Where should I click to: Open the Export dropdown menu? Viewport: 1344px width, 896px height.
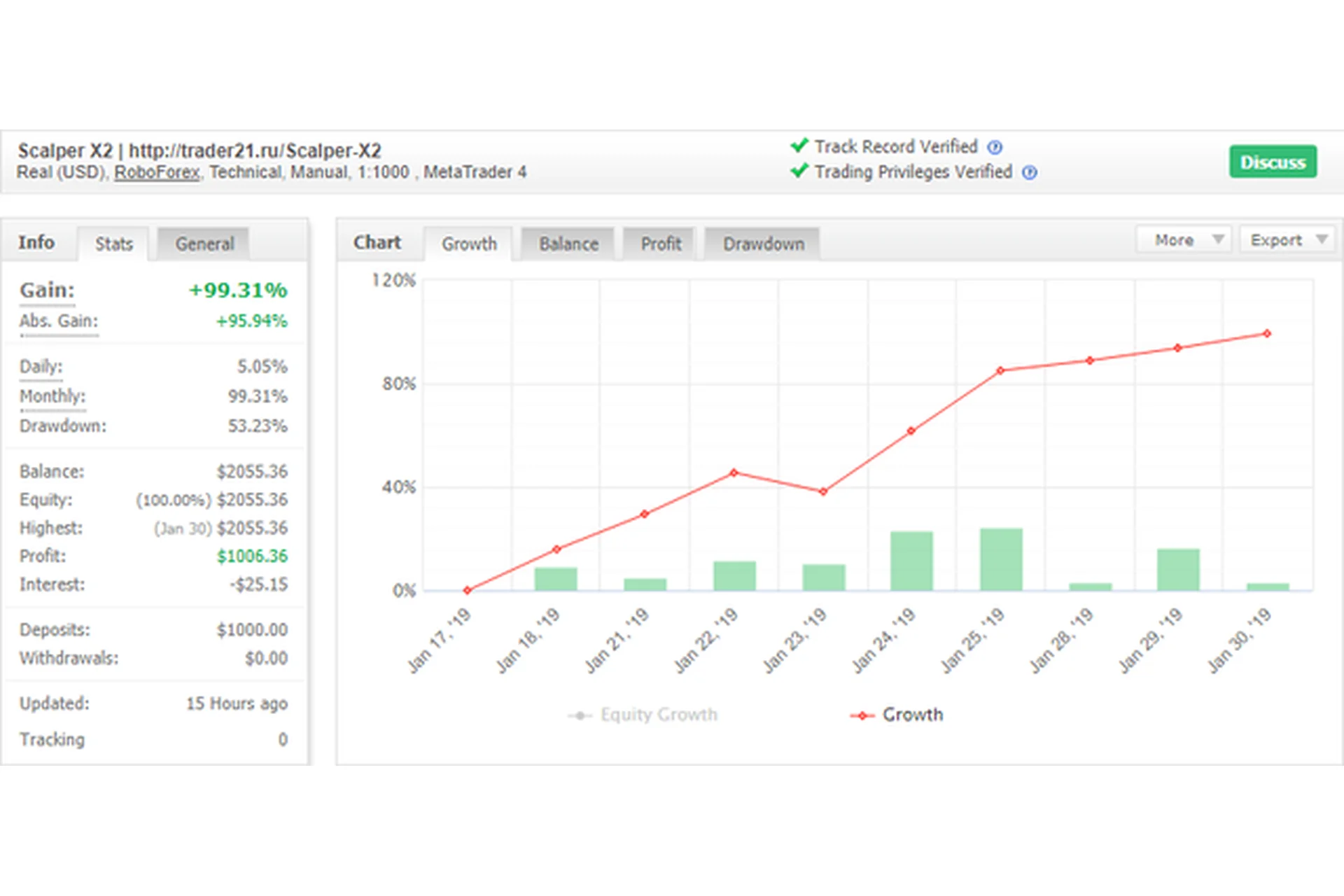pos(1287,240)
